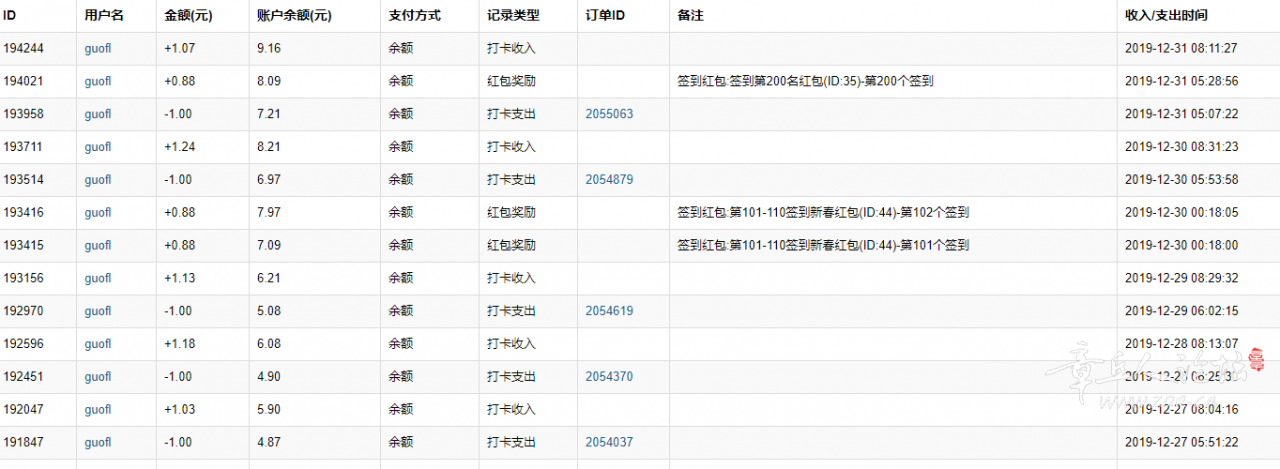
Task: Click the 金额(元) column header
Action: (x=188, y=16)
